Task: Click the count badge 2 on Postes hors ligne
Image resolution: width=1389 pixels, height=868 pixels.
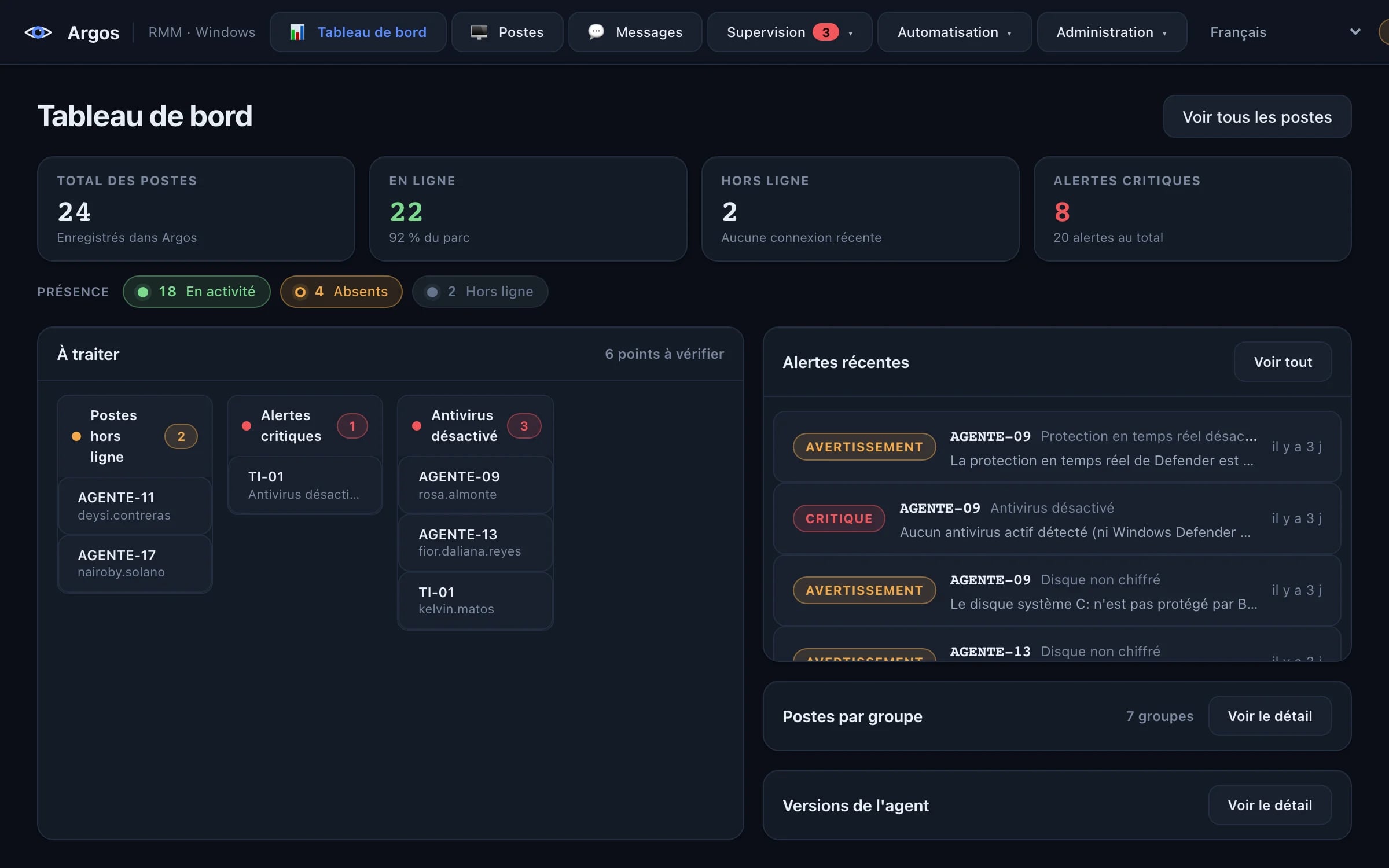Action: pos(181,436)
